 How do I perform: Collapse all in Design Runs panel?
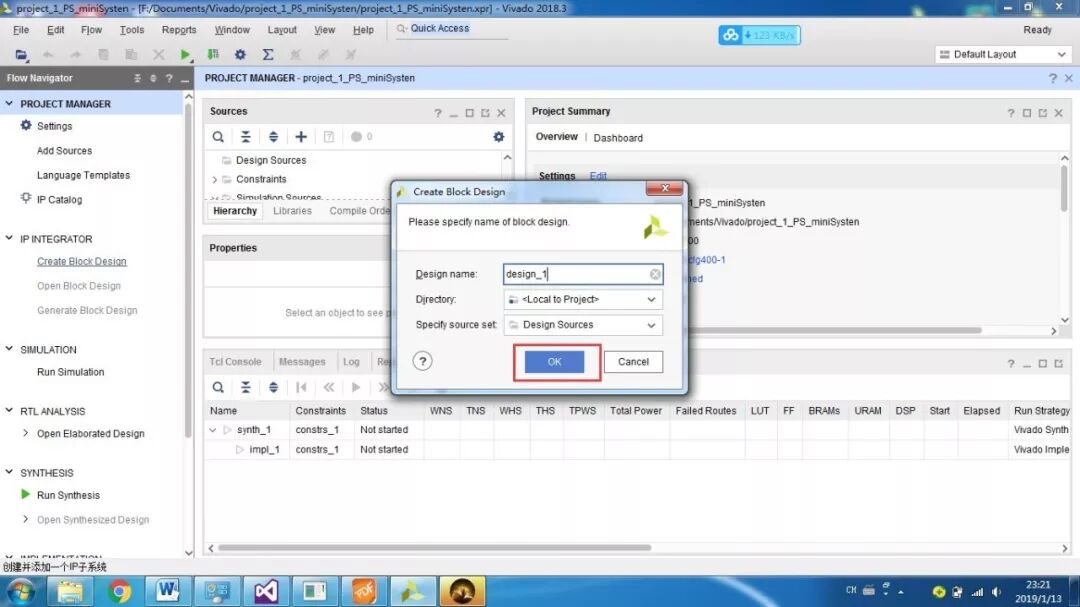tap(245, 387)
